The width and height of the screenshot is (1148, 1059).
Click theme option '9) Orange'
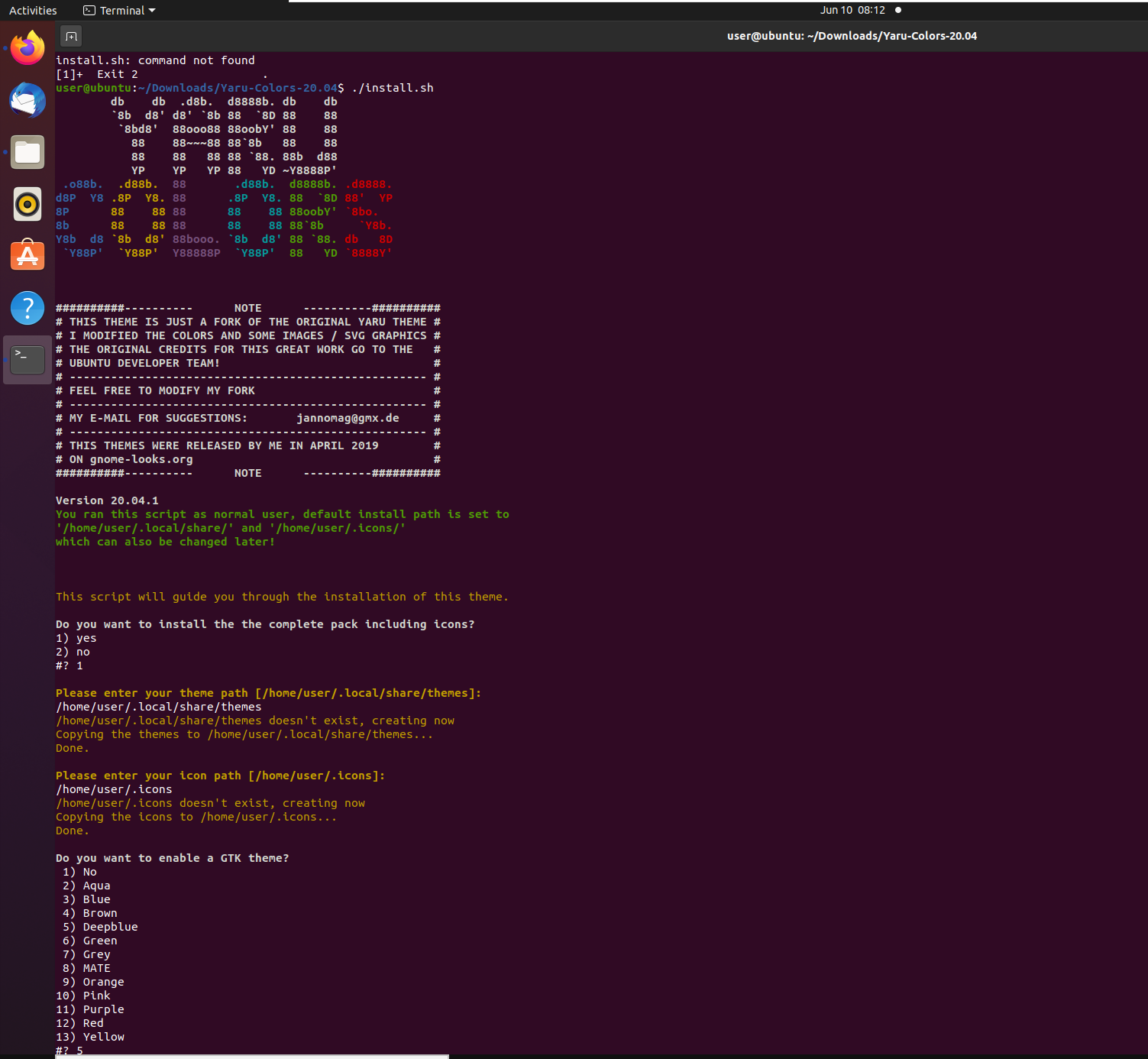pyautogui.click(x=93, y=982)
